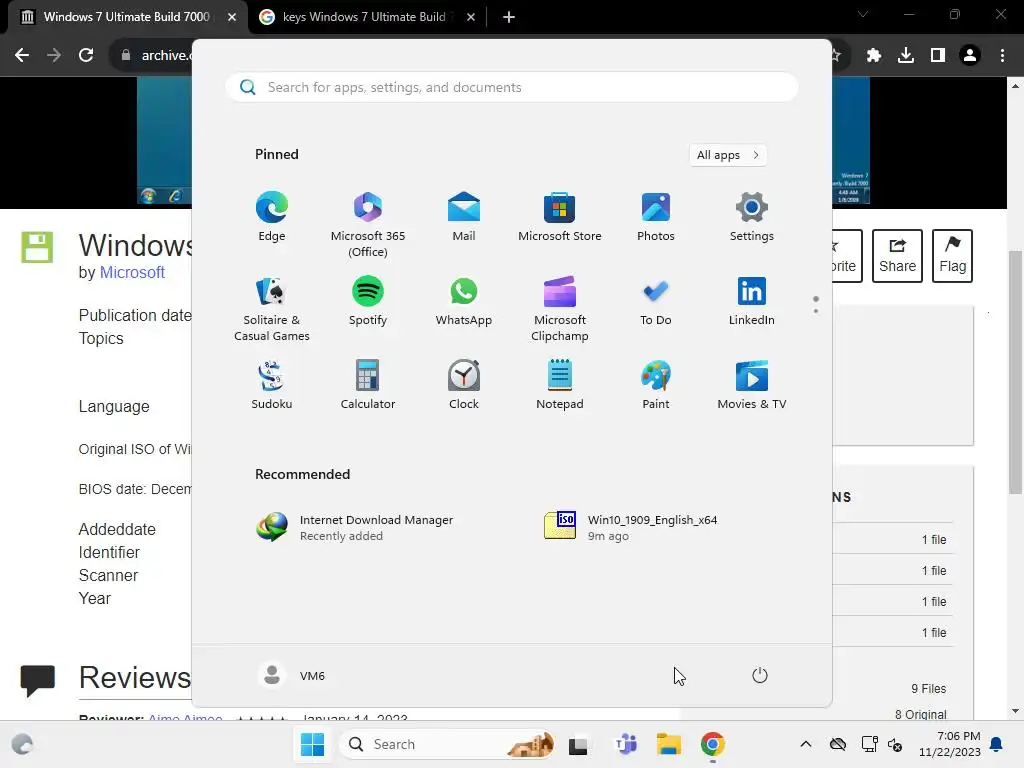This screenshot has width=1024, height=768.
Task: Open File Explorer from taskbar
Action: (669, 744)
